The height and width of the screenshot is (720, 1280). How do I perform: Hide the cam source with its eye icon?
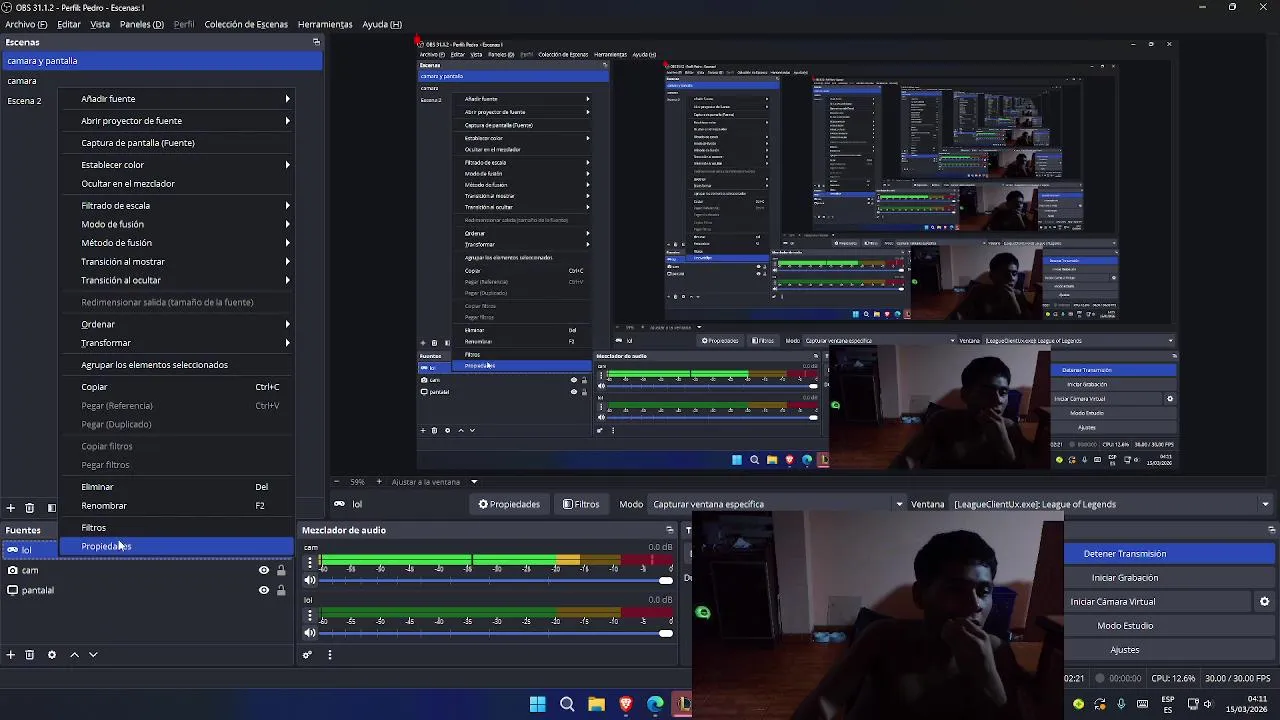(264, 571)
